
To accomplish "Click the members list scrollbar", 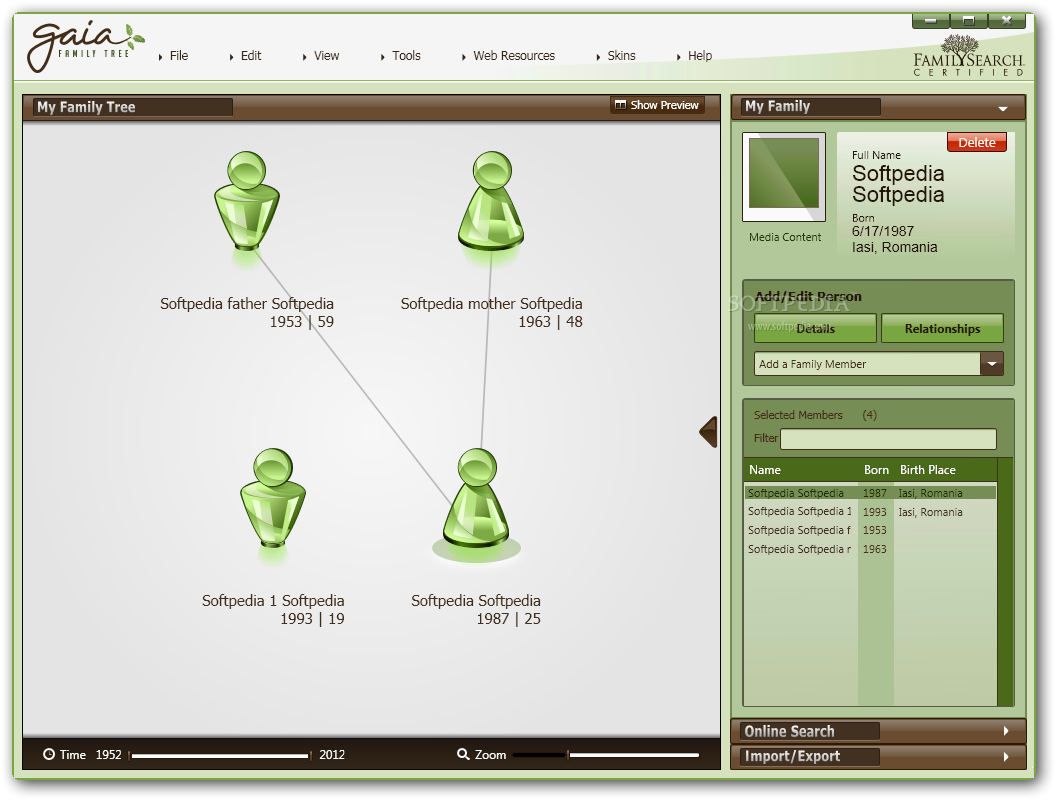I will pyautogui.click(x=1005, y=582).
